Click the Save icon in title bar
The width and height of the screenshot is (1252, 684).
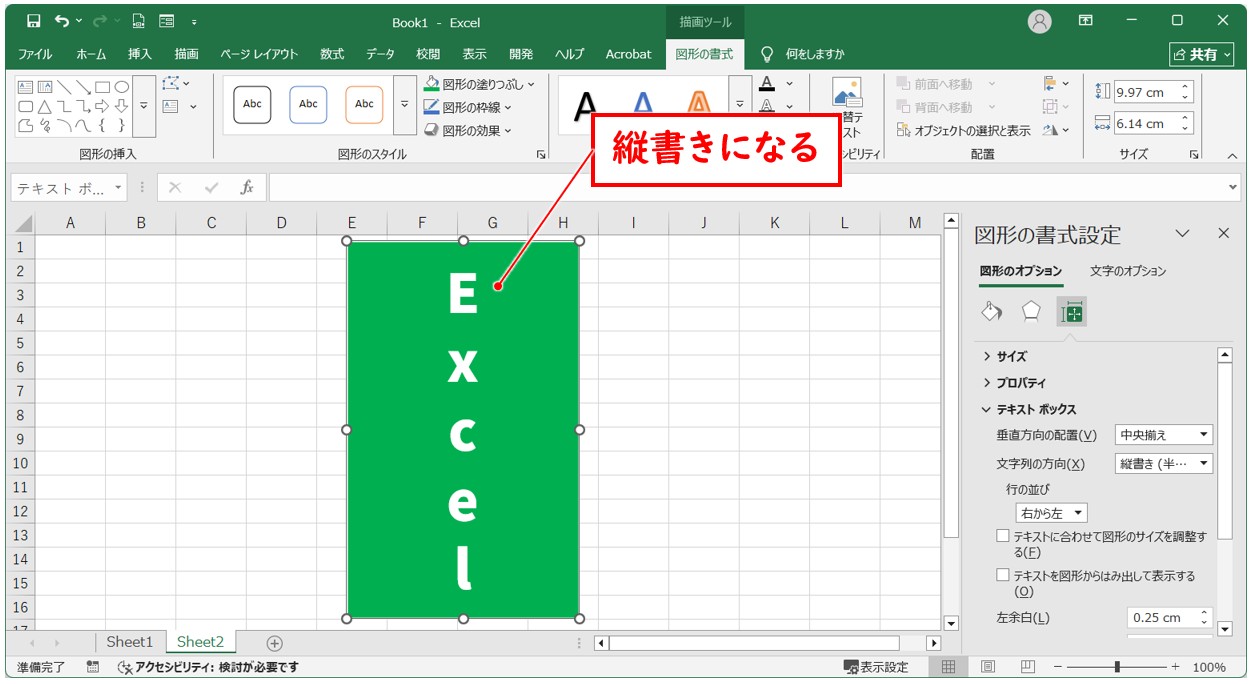tap(34, 21)
